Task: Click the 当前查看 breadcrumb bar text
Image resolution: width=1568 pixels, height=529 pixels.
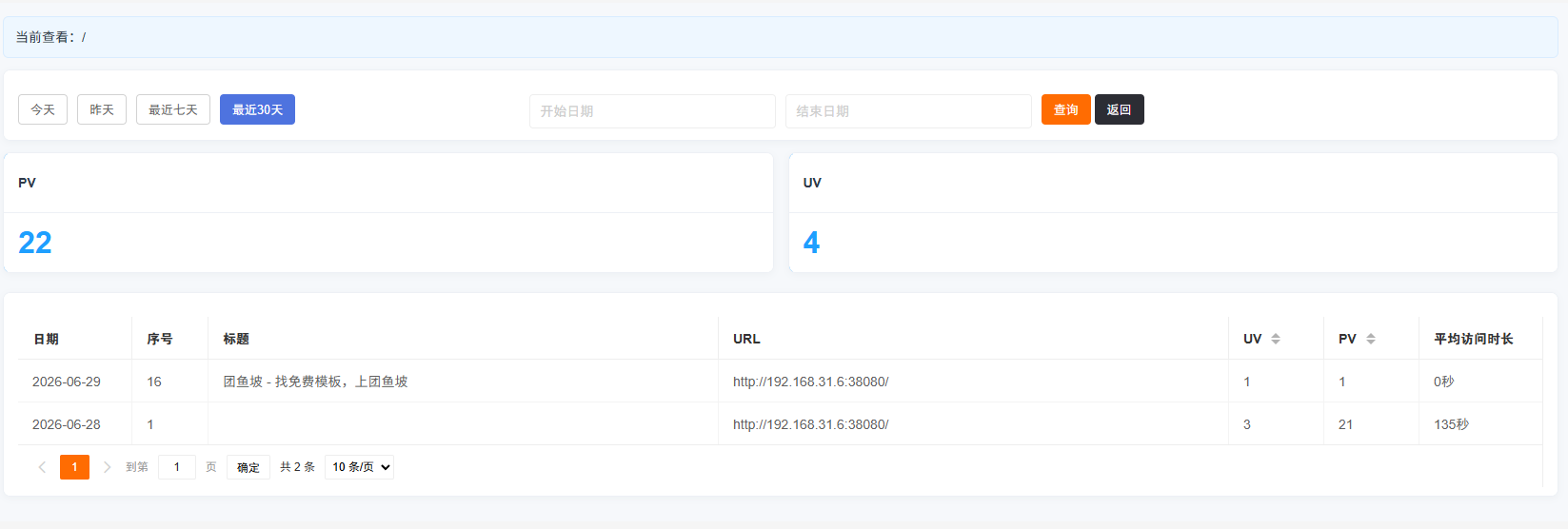Action: (x=50, y=37)
